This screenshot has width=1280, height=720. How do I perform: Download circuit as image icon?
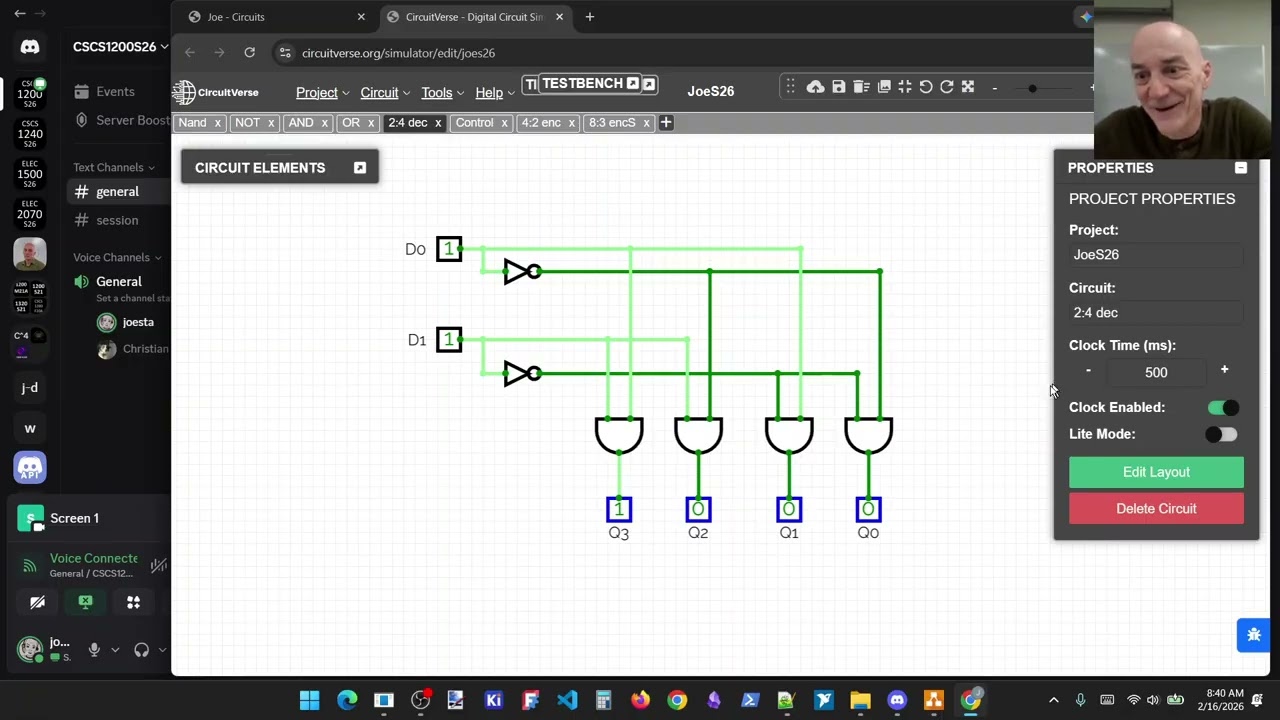point(884,87)
